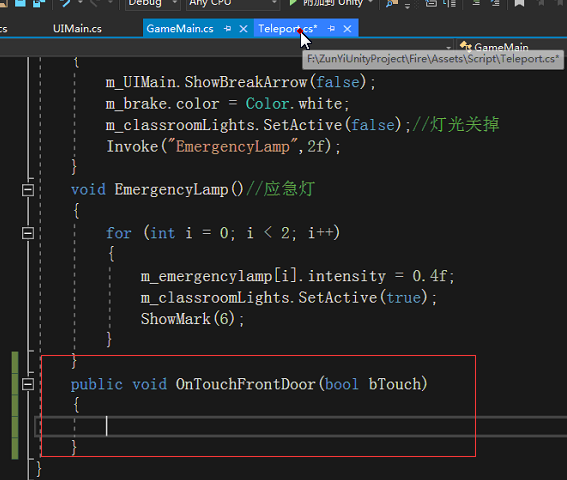Viewport: 567px width, 480px height.
Task: Click the Find in Files toolbar icon
Action: pos(392,3)
